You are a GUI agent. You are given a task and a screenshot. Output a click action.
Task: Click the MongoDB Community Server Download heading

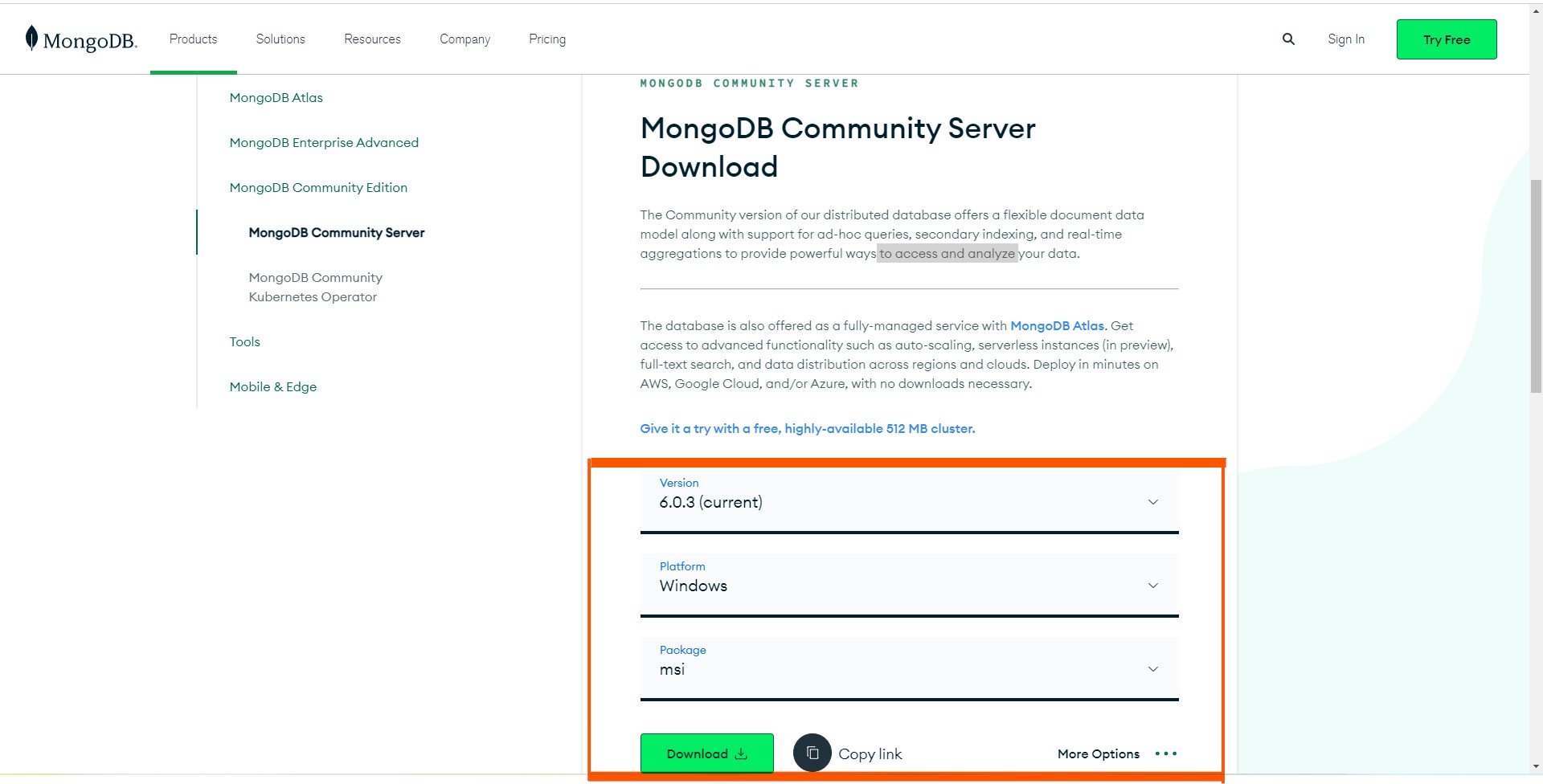coord(837,147)
